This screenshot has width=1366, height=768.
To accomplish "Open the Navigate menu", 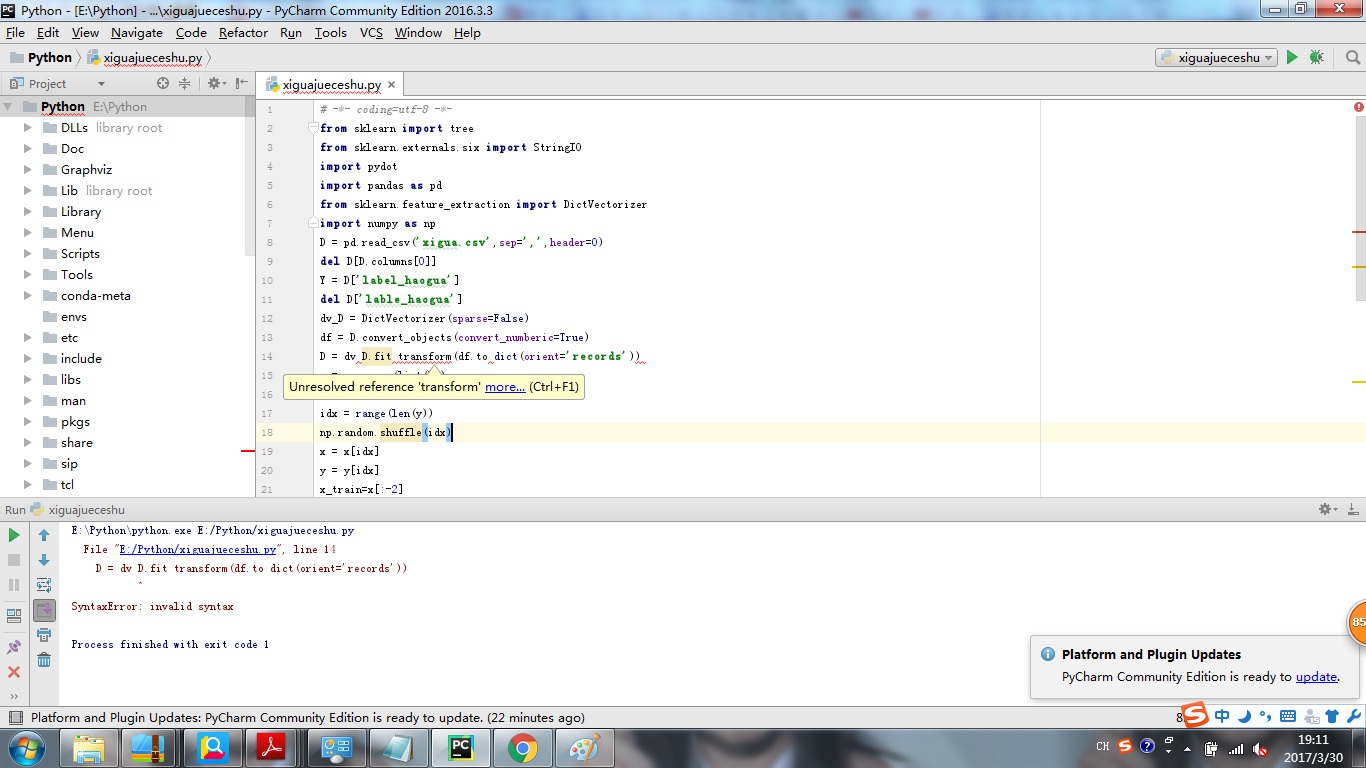I will coord(137,33).
